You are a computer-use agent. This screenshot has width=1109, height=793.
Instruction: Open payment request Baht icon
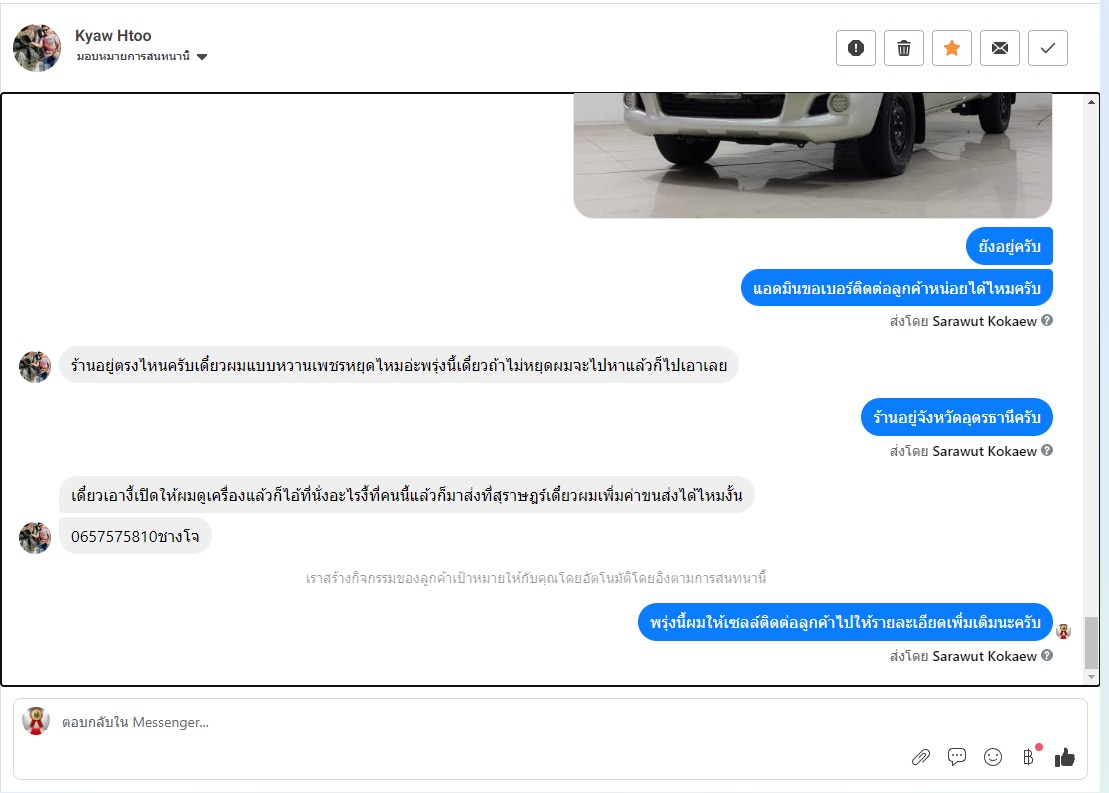click(x=1028, y=757)
